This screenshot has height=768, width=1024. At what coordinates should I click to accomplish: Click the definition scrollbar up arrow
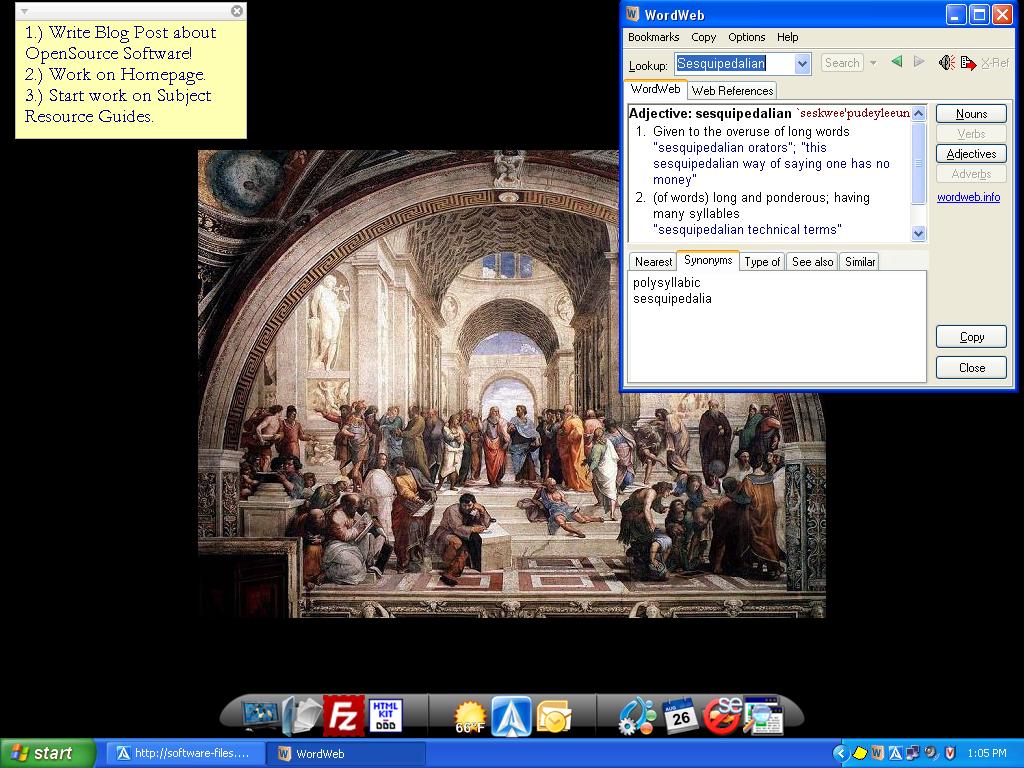918,114
